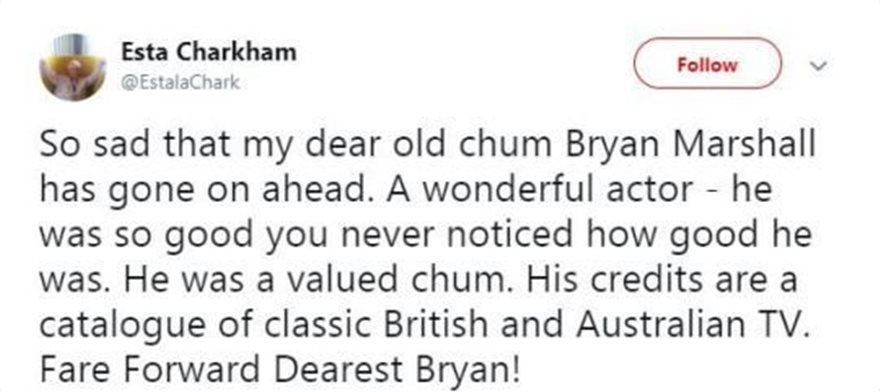Click the 'Fare Forward' closing words
Image resolution: width=880 pixels, height=392 pixels.
coord(150,370)
